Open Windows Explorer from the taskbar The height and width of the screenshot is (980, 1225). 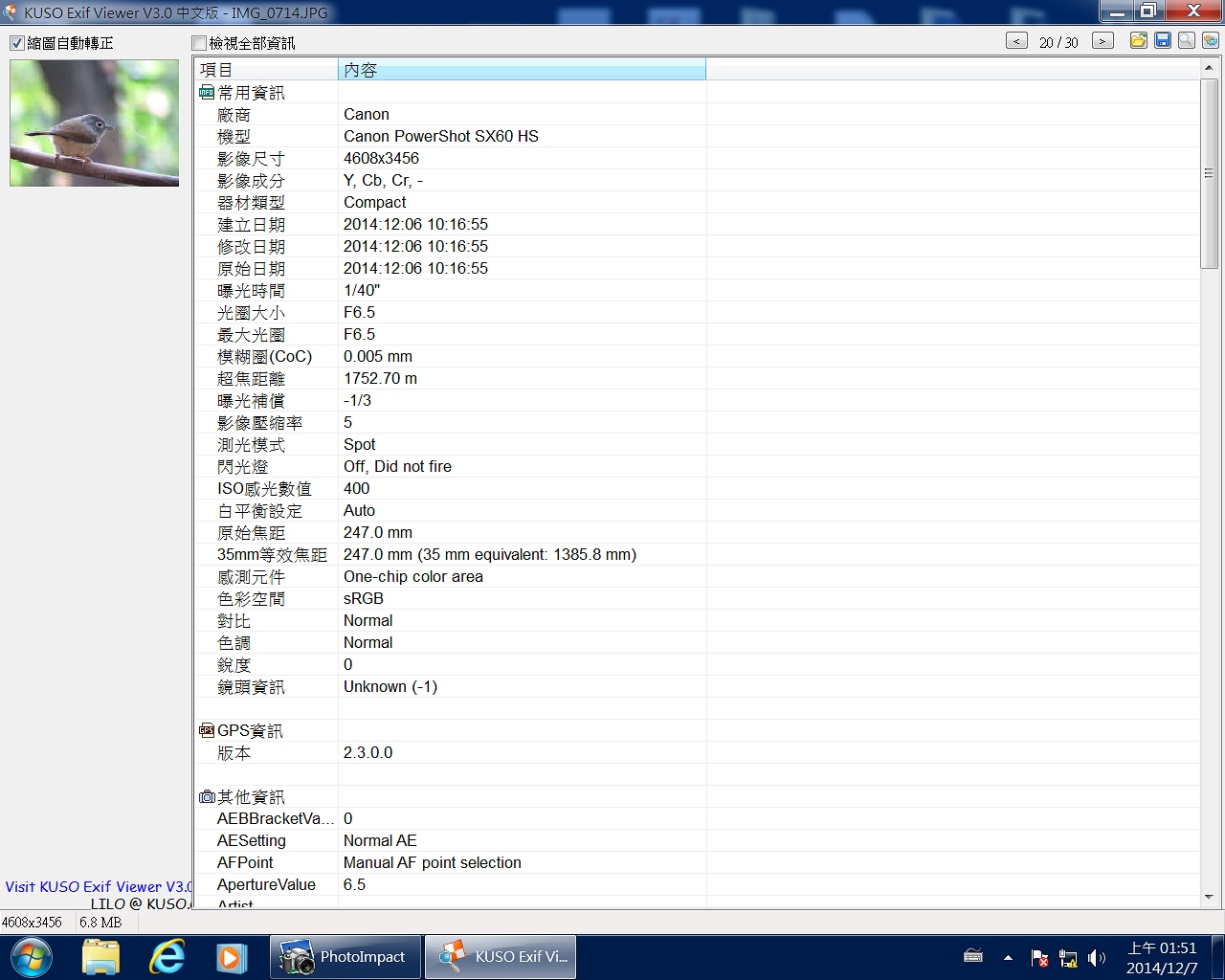click(100, 957)
